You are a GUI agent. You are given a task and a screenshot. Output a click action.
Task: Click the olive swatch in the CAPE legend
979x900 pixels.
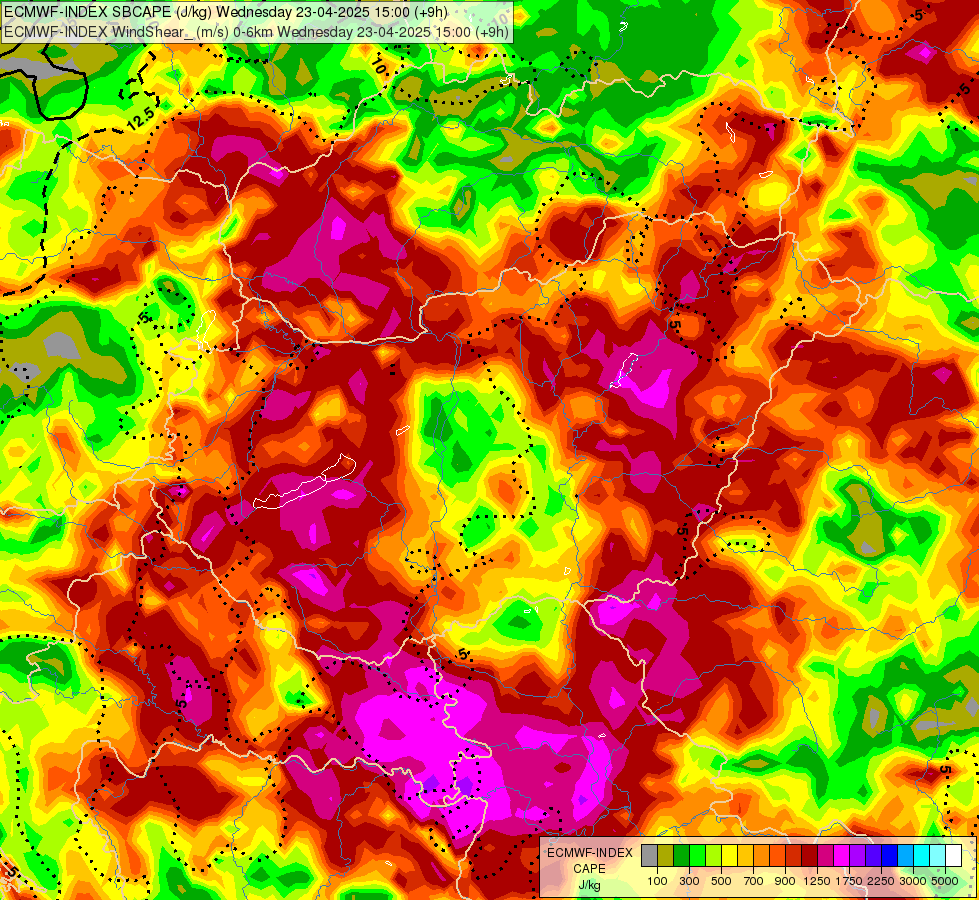pos(665,855)
